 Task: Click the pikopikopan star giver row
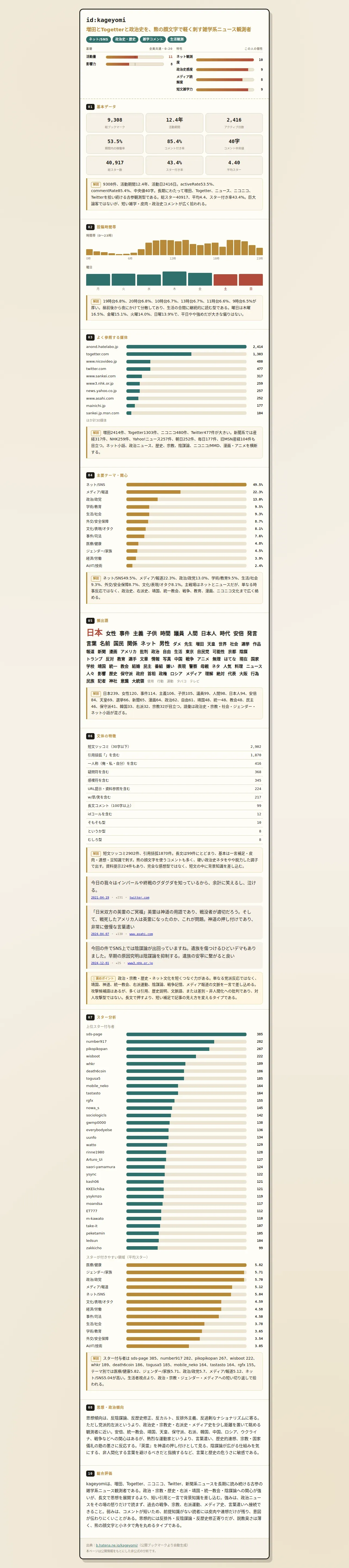(174, 1049)
